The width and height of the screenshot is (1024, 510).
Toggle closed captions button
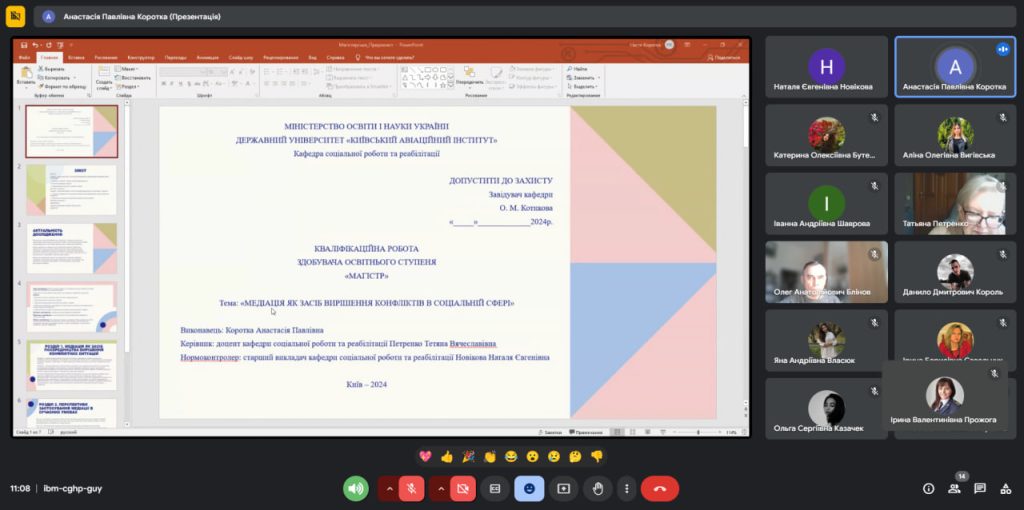[494, 488]
